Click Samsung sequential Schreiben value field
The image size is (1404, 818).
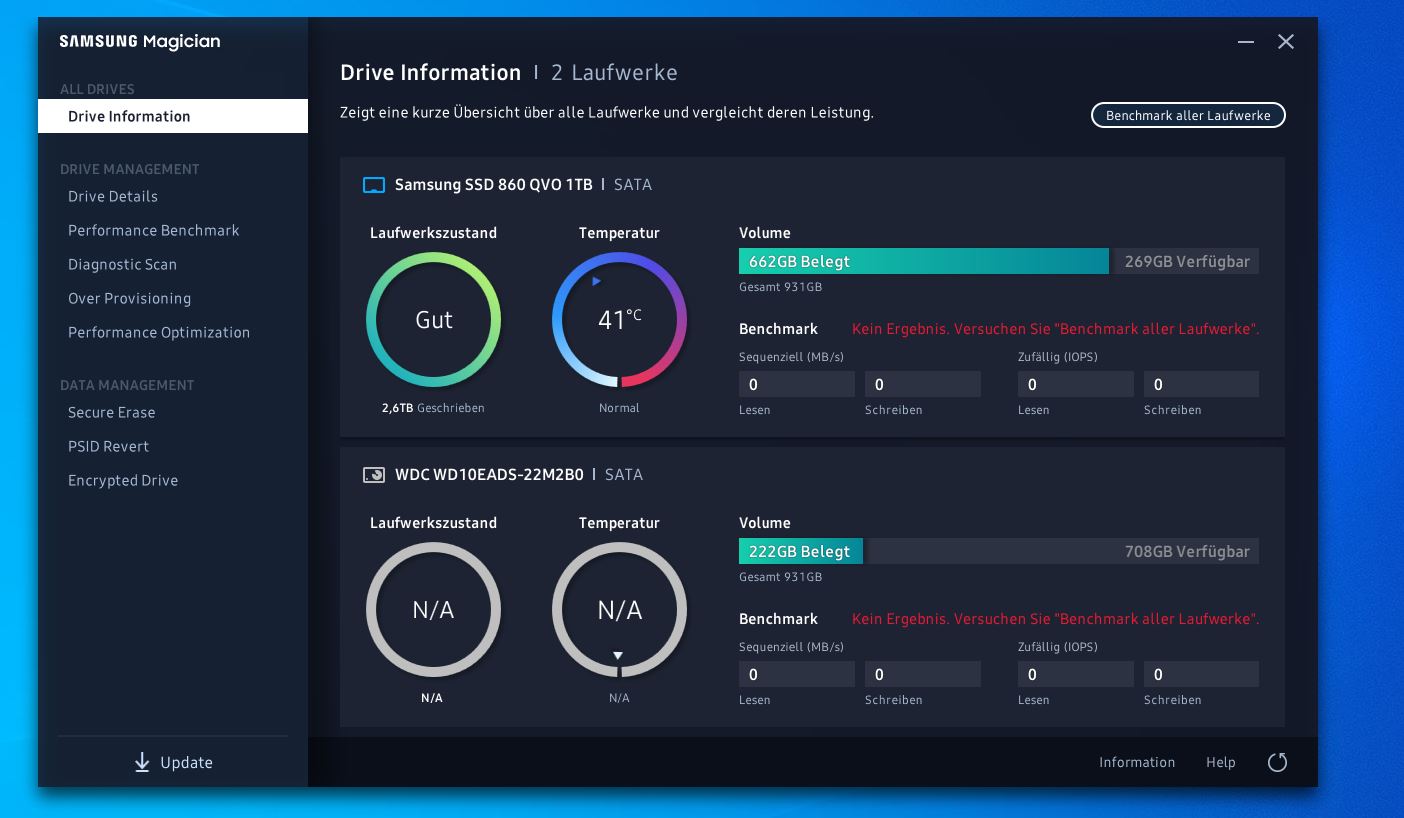pyautogui.click(x=923, y=384)
